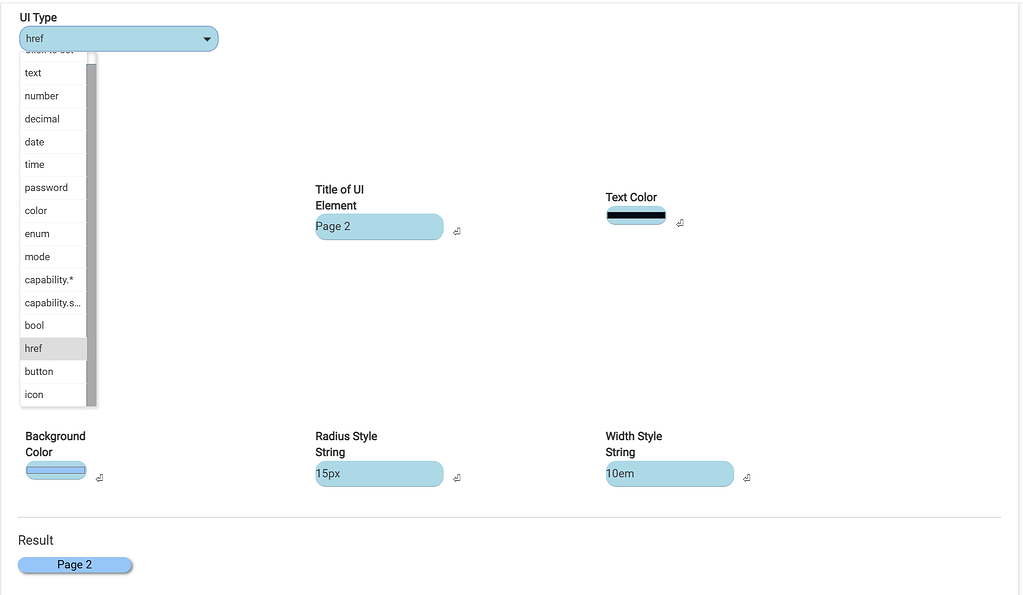Click the enter icon beside Title of UI Element
1023x595 pixels.
[457, 231]
